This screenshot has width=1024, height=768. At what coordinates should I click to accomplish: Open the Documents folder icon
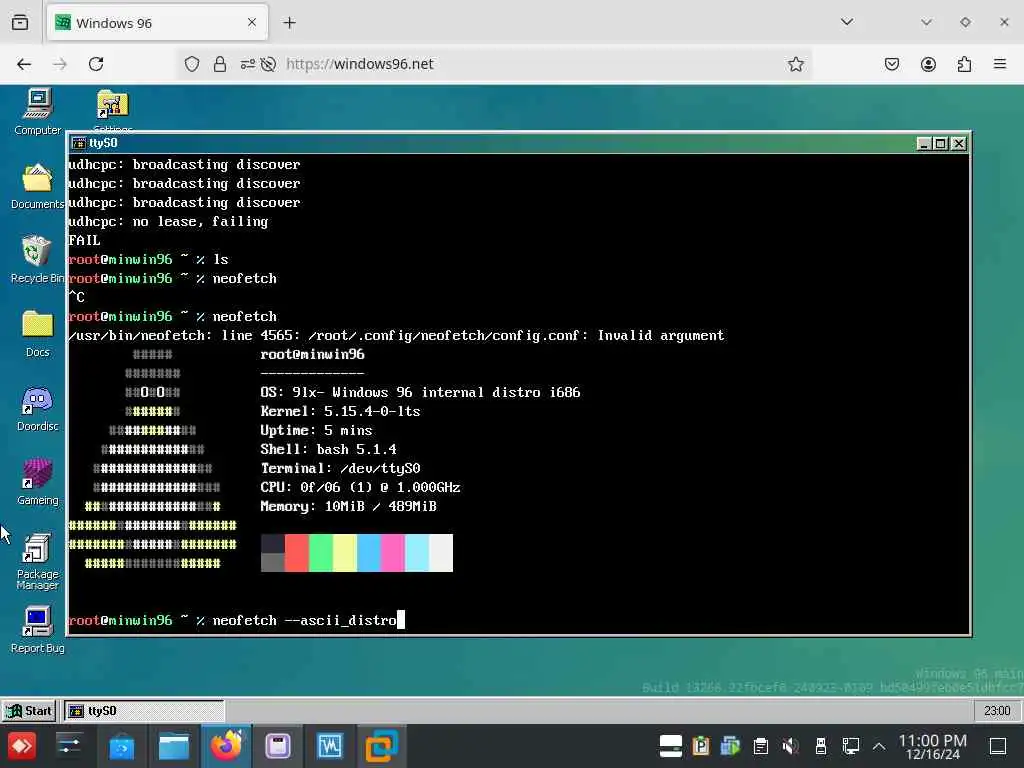[37, 186]
